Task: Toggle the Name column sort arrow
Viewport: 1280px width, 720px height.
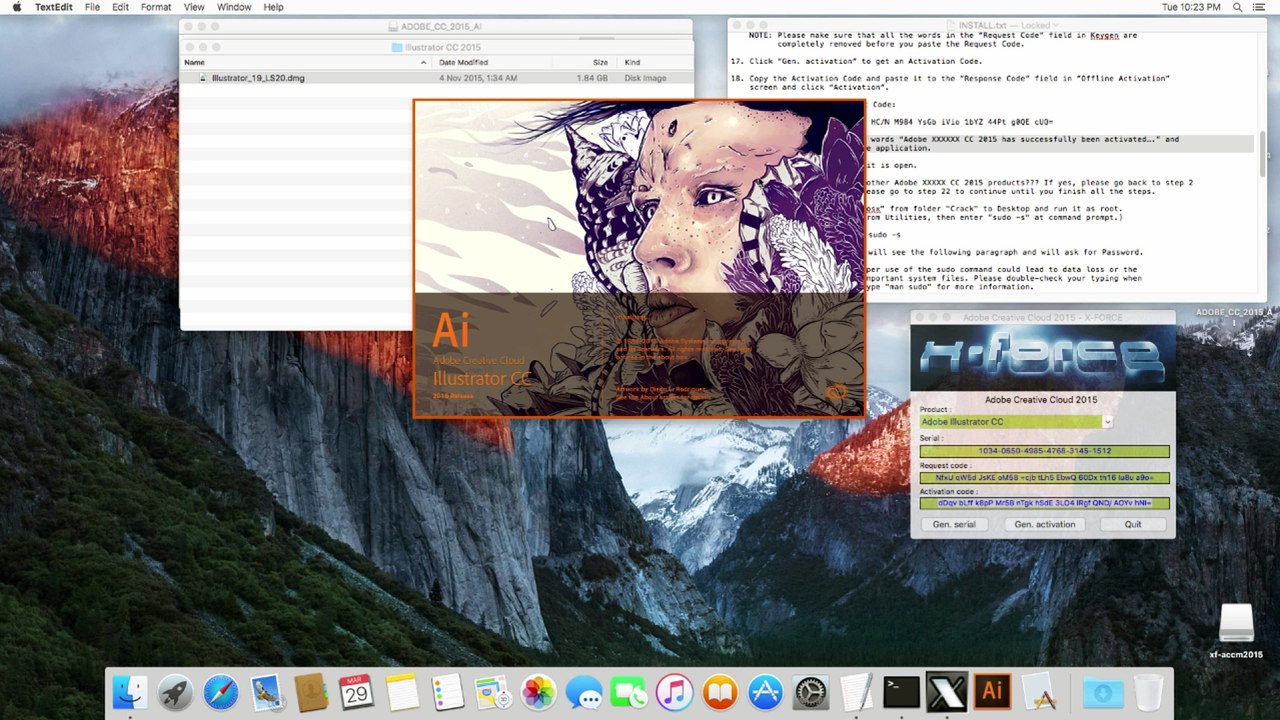Action: [x=423, y=63]
